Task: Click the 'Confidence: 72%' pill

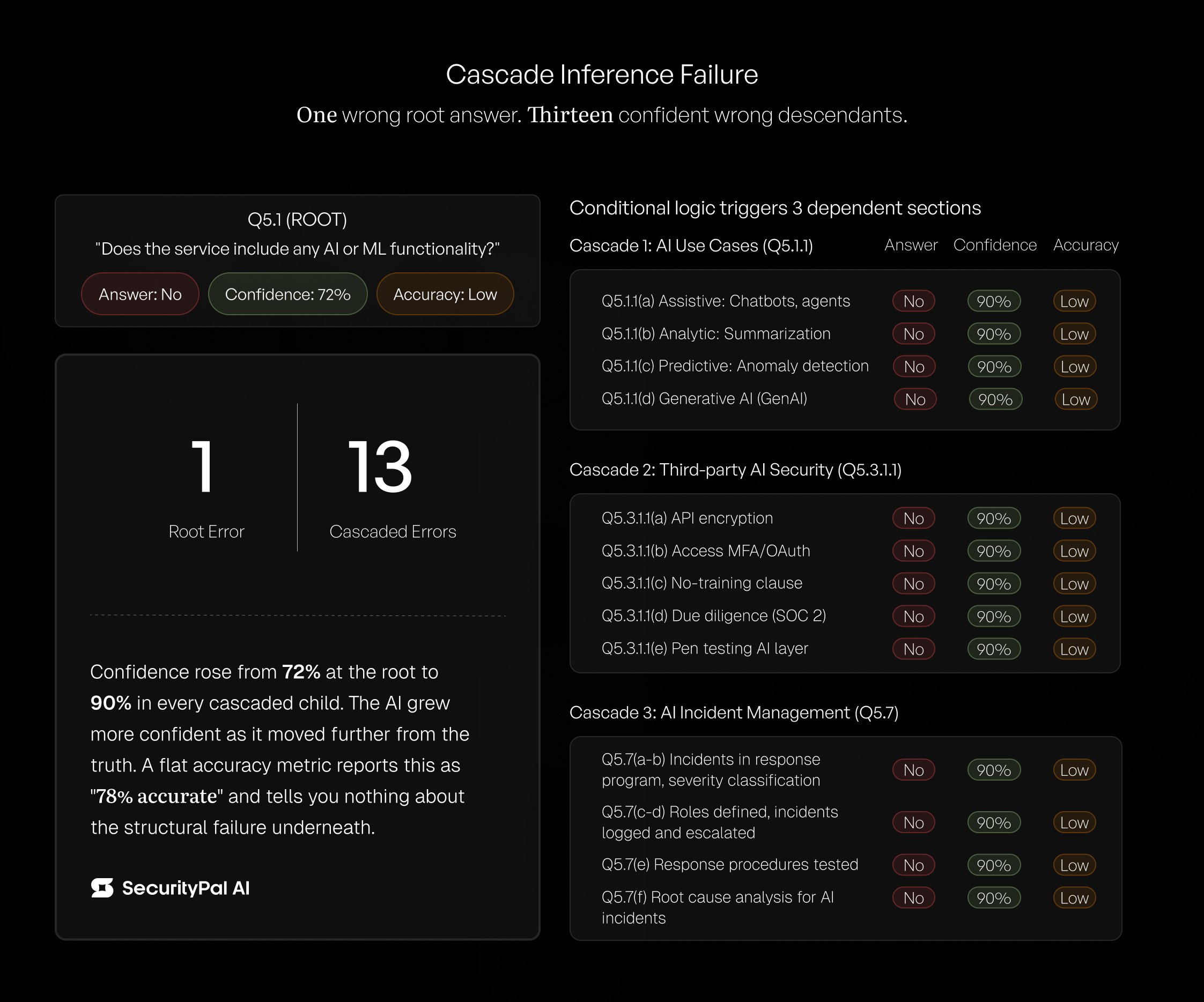Action: tap(287, 294)
